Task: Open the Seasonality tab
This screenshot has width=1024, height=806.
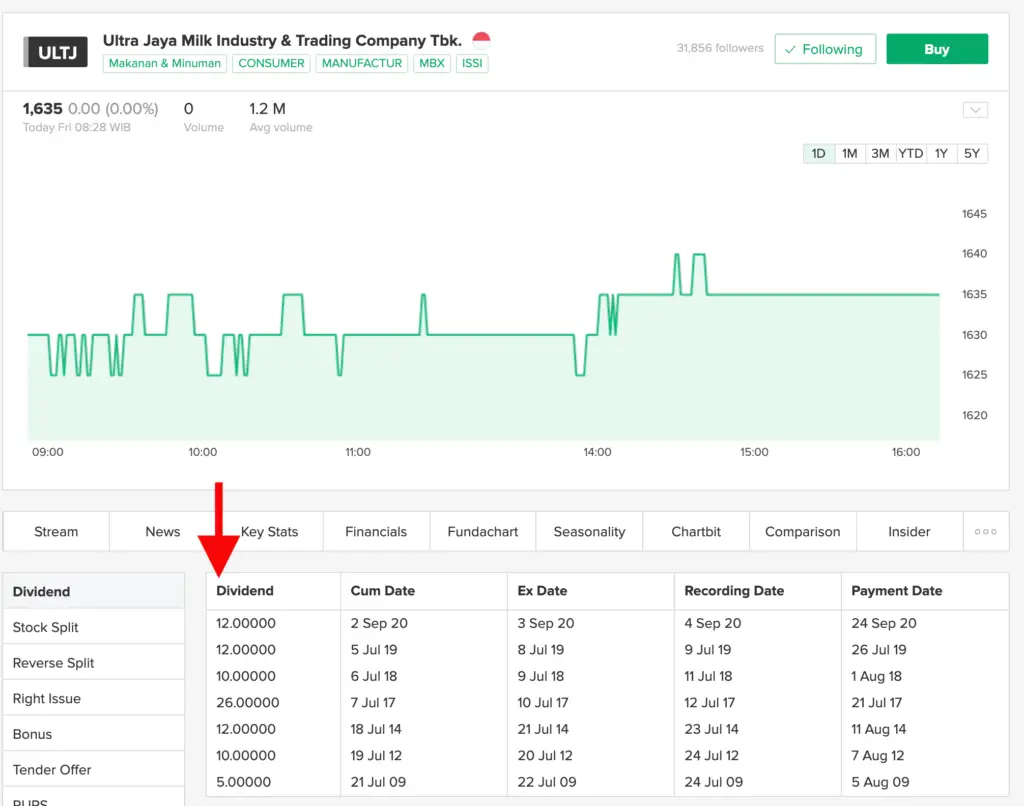Action: tap(589, 531)
